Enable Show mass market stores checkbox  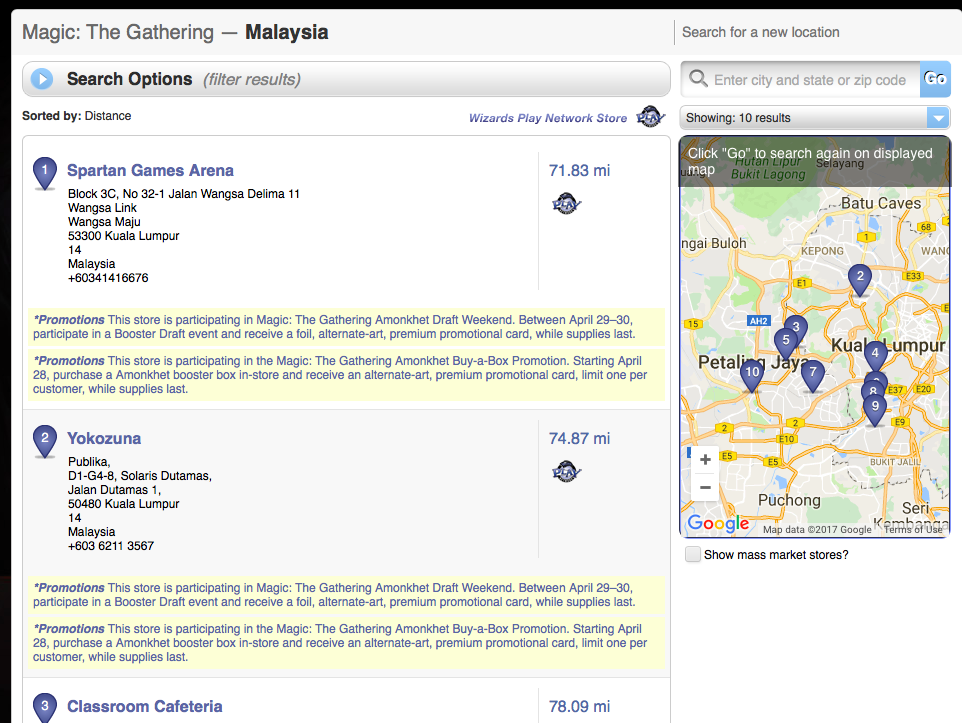tap(693, 554)
